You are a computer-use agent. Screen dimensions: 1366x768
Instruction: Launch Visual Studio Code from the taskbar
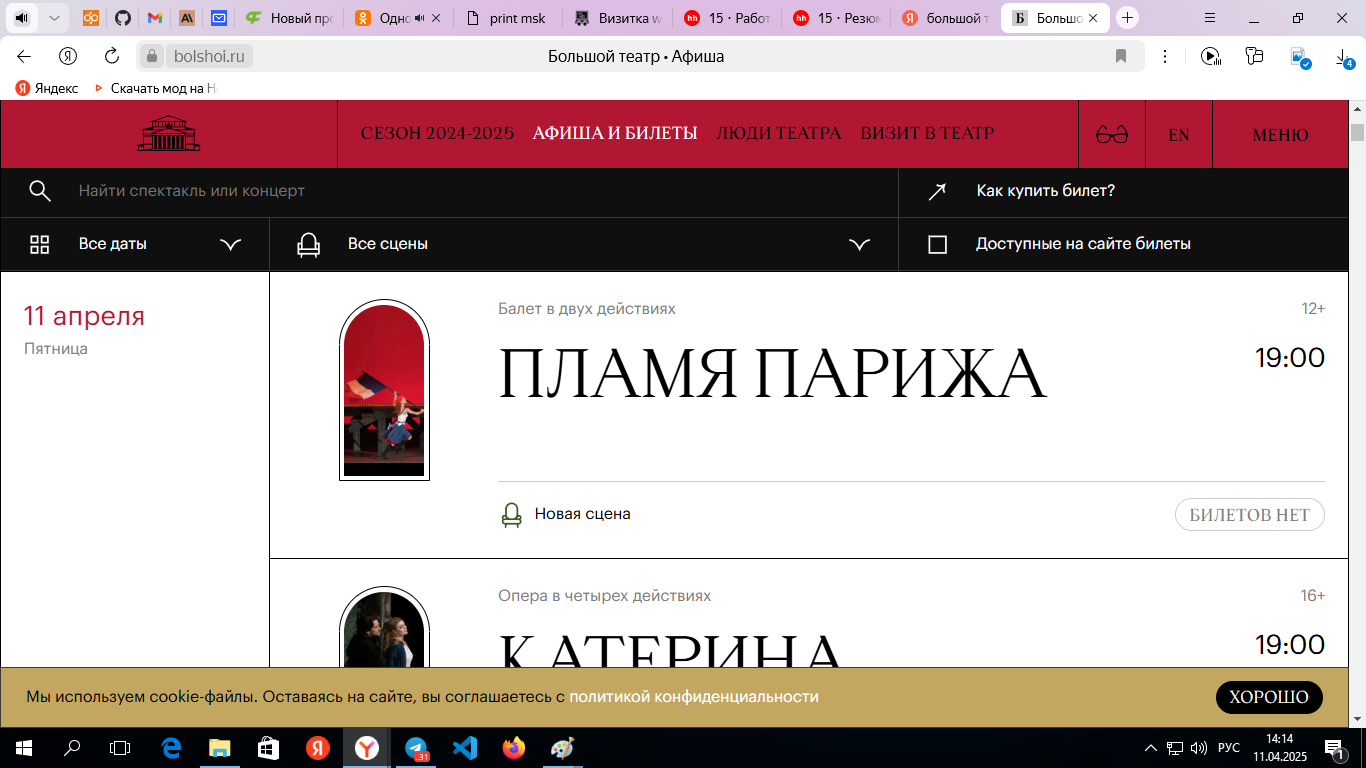(x=465, y=748)
